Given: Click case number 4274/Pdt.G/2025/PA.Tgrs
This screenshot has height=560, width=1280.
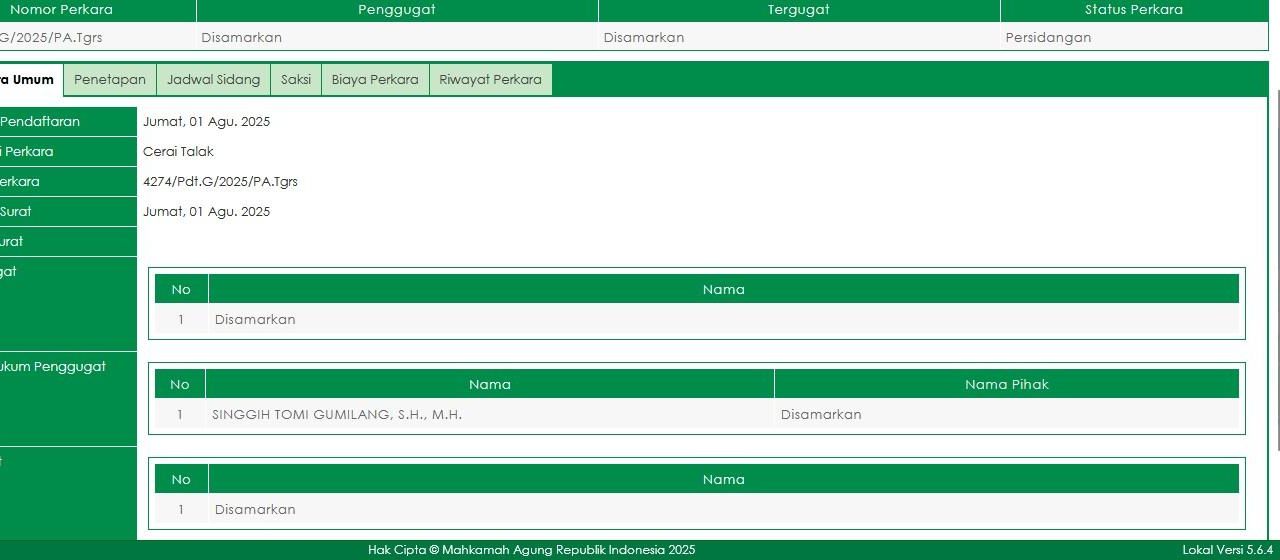Looking at the screenshot, I should pyautogui.click(x=220, y=182).
